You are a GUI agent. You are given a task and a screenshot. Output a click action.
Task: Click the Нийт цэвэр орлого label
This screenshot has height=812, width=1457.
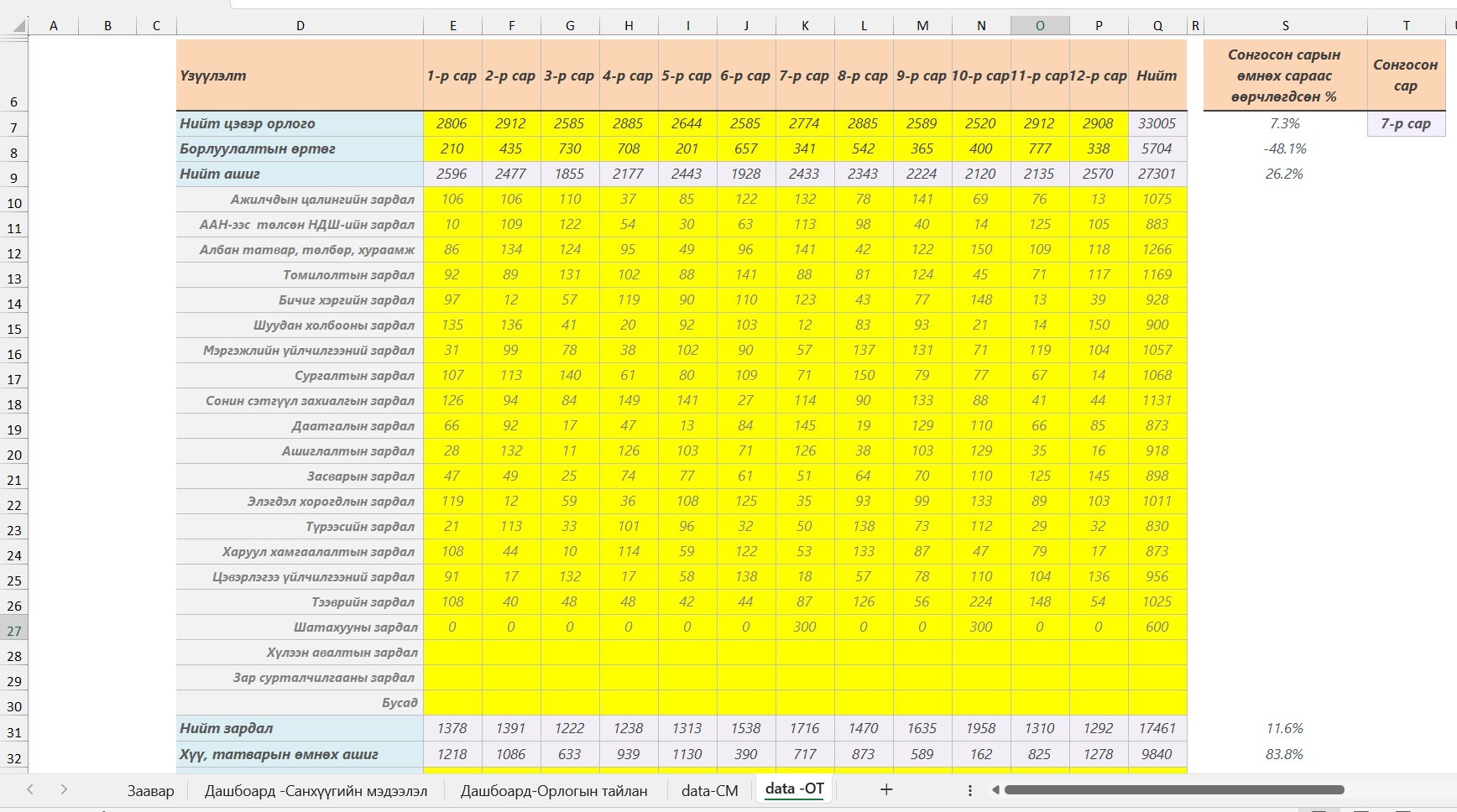[x=248, y=123]
